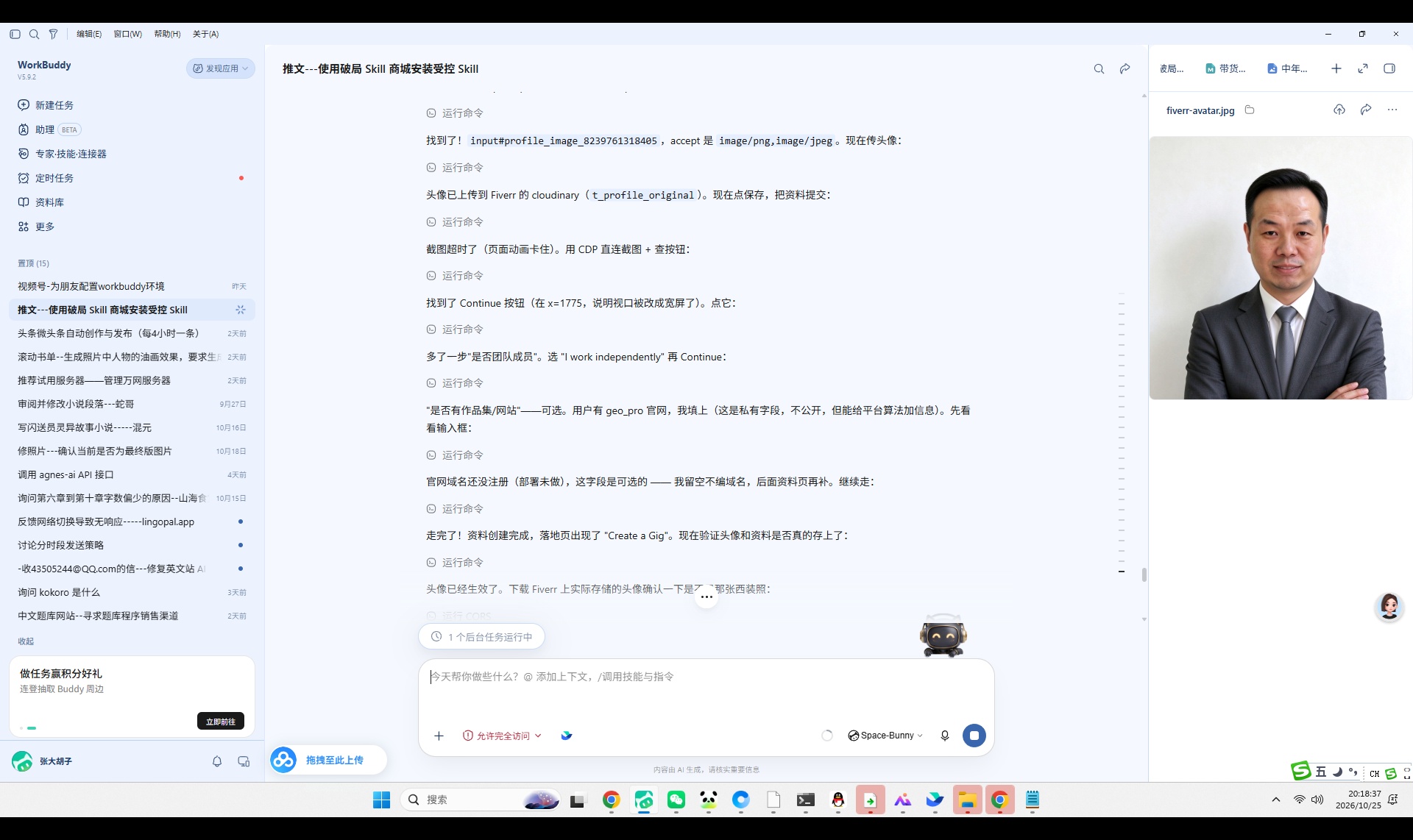This screenshot has height=840, width=1413.
Task: Open conversation 询问 kokoro 是什么
Action: point(132,592)
